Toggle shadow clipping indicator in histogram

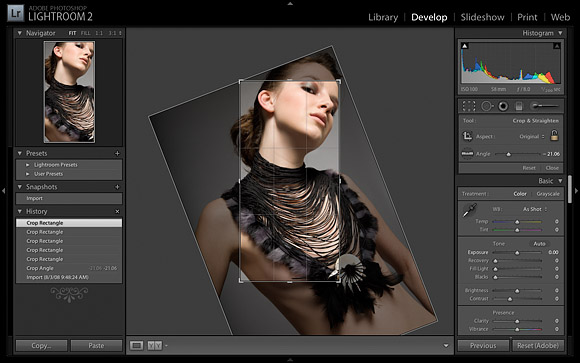[465, 46]
